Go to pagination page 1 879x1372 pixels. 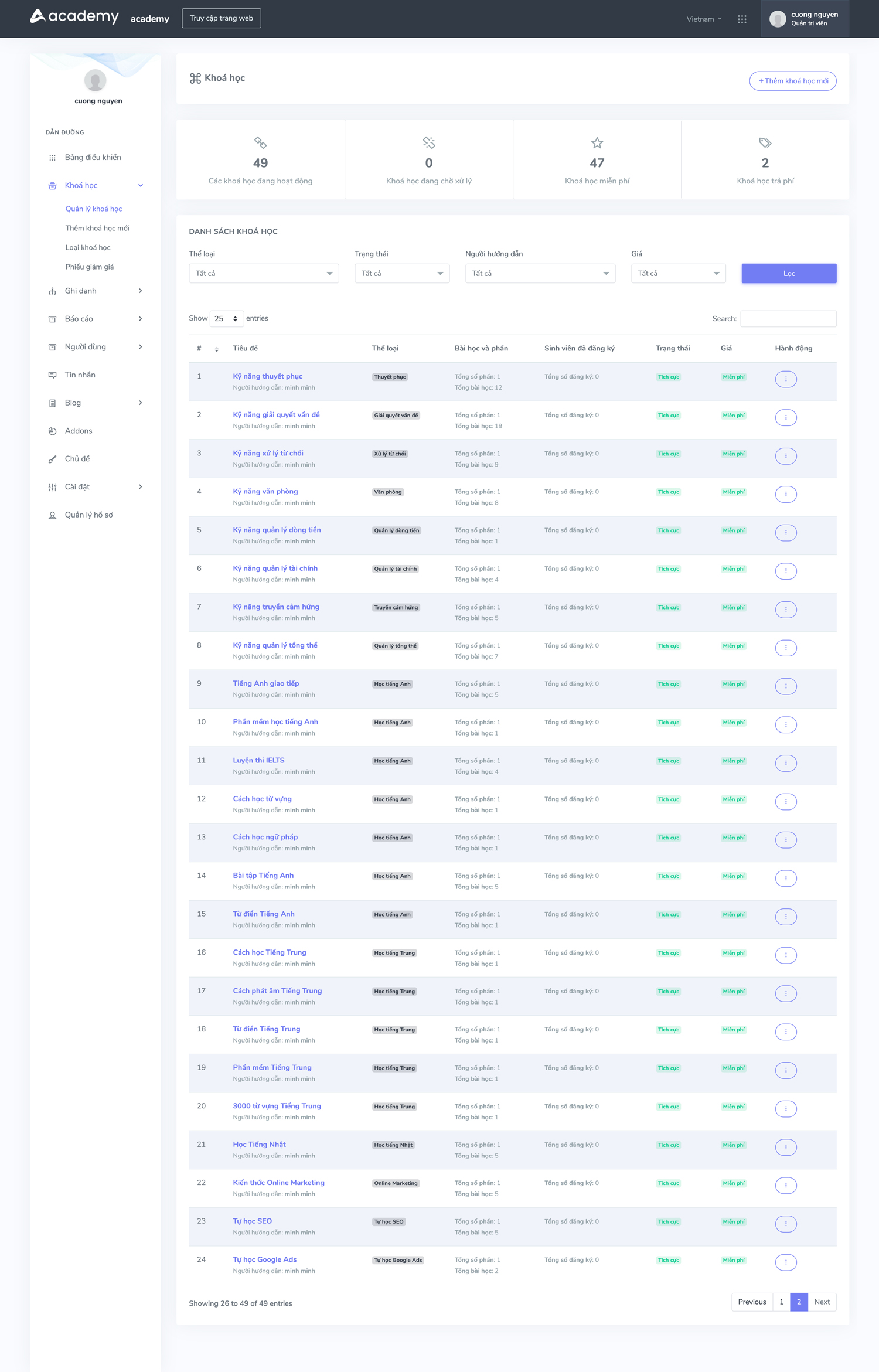781,1302
